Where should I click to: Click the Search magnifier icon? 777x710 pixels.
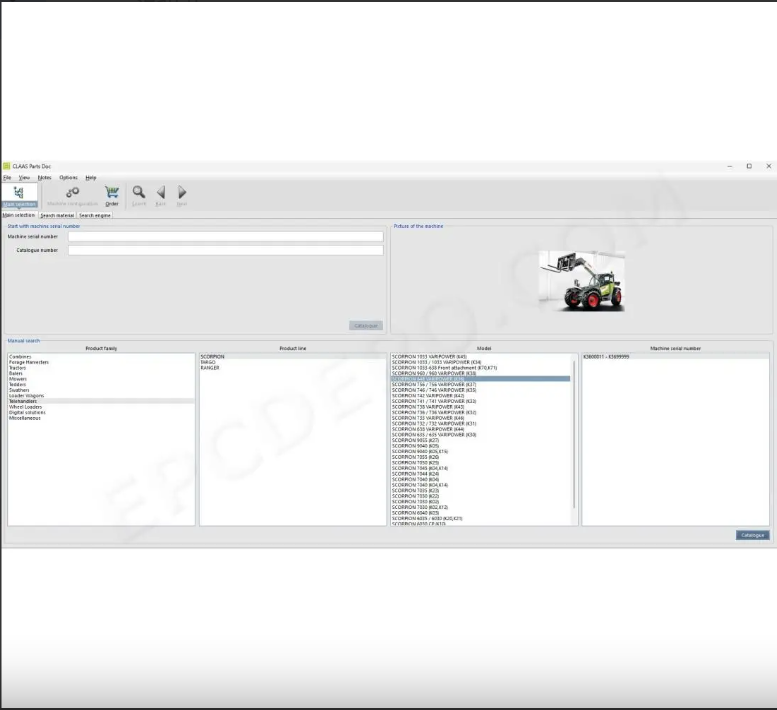click(139, 193)
